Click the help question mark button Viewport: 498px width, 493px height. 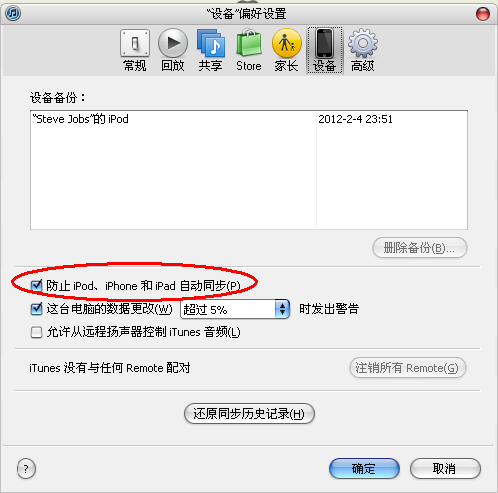(26, 468)
